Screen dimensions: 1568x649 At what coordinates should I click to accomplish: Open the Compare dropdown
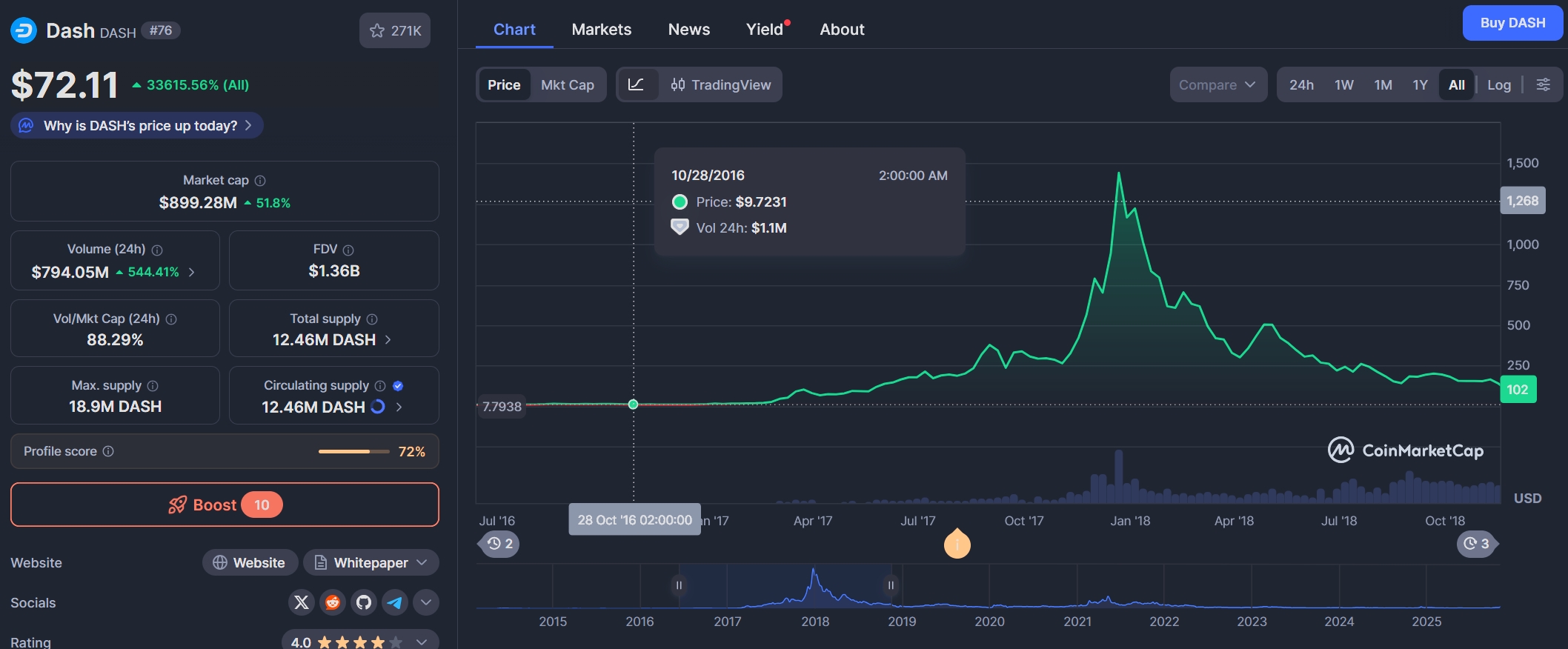[x=1217, y=84]
